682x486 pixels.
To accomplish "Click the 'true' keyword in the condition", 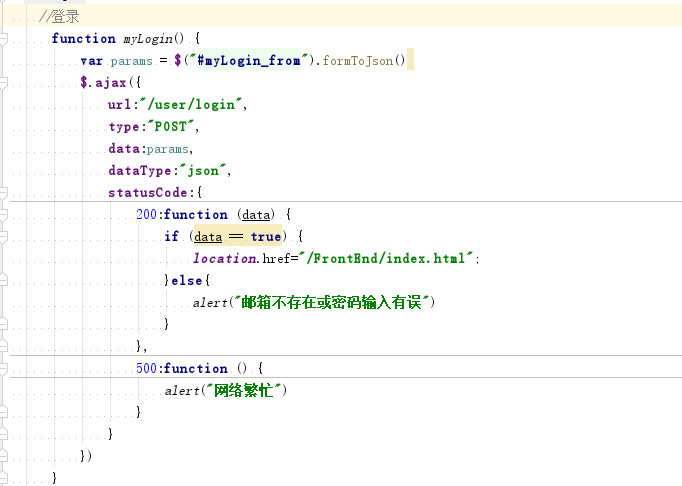I will pyautogui.click(x=266, y=237).
